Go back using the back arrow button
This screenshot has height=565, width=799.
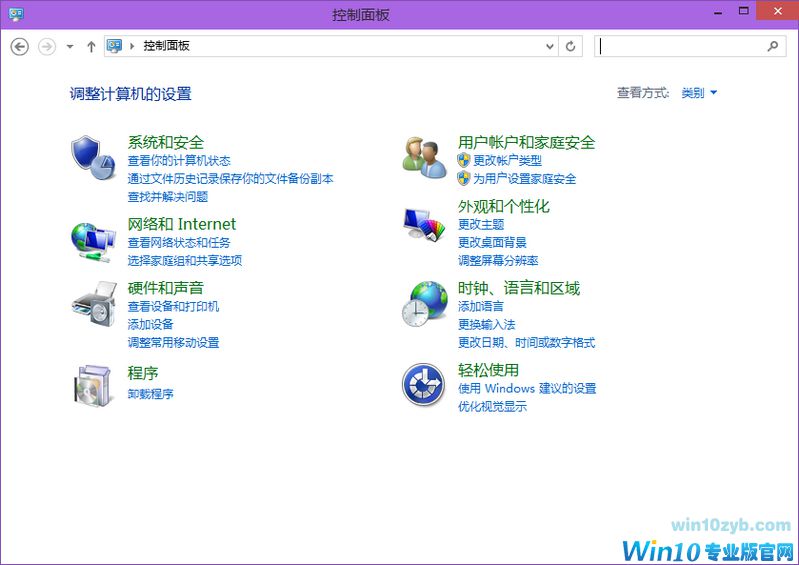[x=19, y=46]
